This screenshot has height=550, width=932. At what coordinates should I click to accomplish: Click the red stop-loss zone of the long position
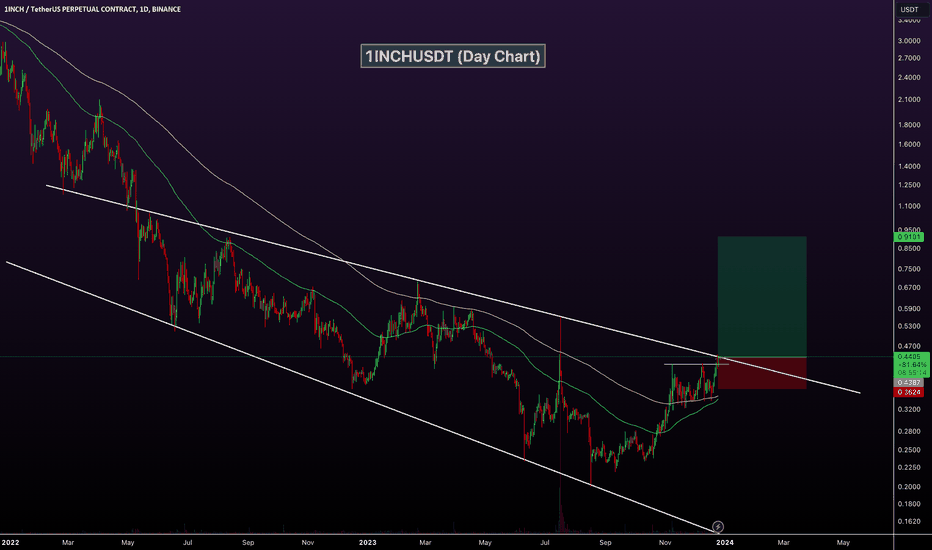point(762,373)
